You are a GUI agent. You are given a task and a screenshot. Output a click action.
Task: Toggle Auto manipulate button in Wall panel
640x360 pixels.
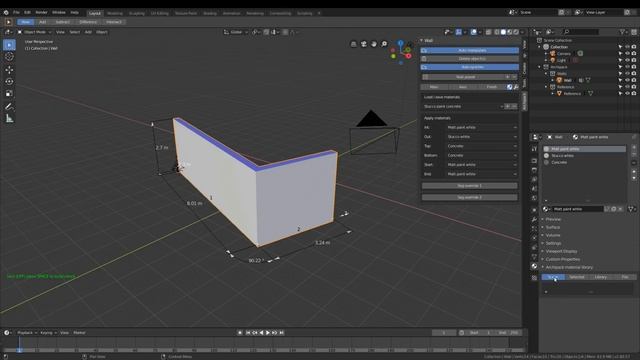pos(470,51)
